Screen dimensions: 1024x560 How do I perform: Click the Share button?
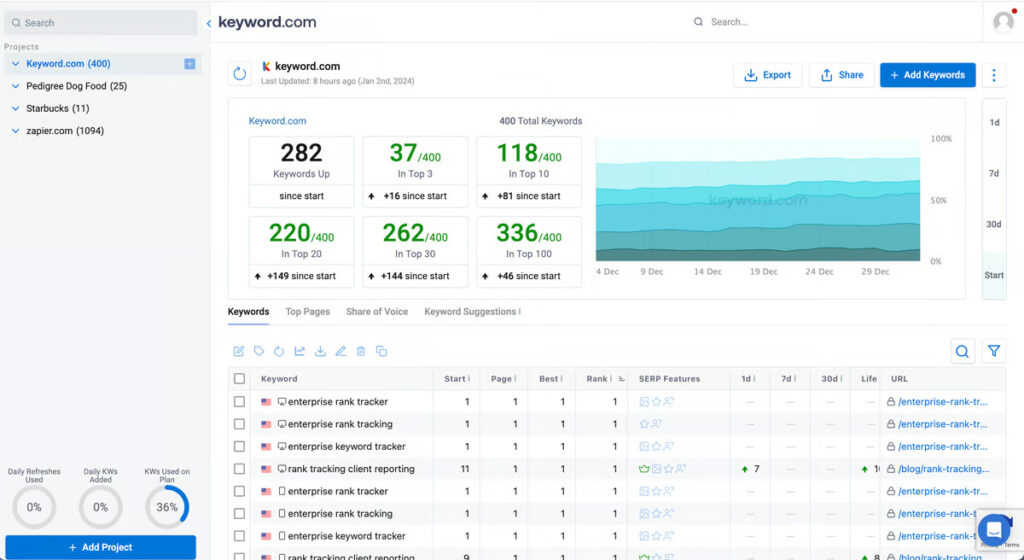[842, 75]
